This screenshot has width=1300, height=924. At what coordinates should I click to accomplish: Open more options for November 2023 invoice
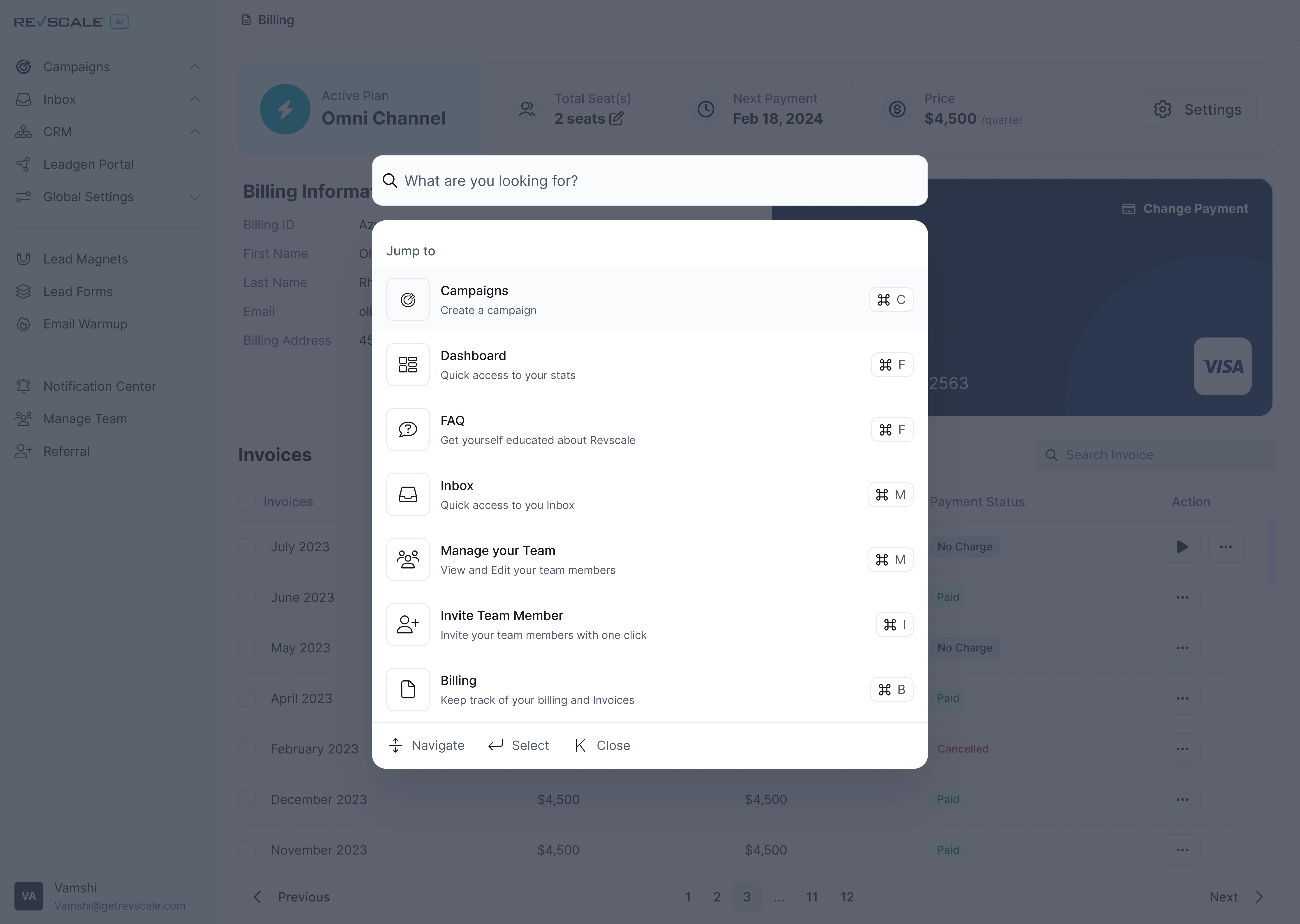[x=1182, y=850]
